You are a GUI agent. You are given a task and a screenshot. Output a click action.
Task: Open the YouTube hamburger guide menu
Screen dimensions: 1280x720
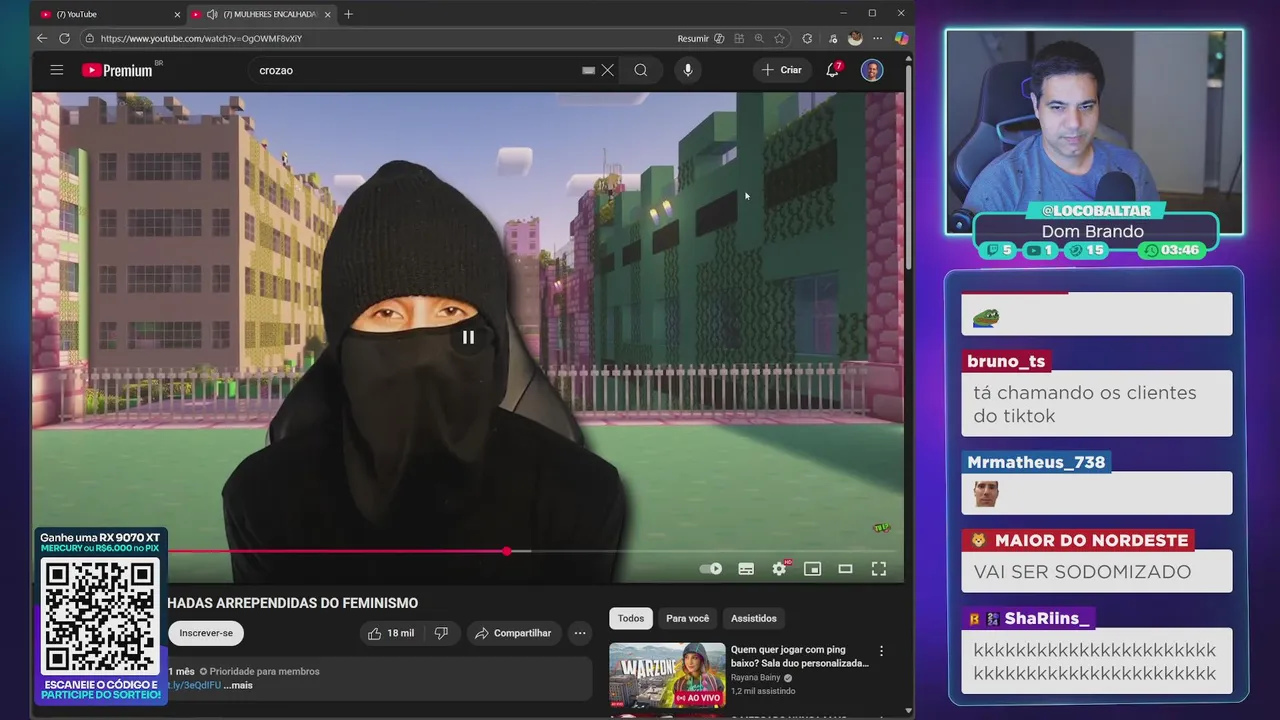coord(57,70)
